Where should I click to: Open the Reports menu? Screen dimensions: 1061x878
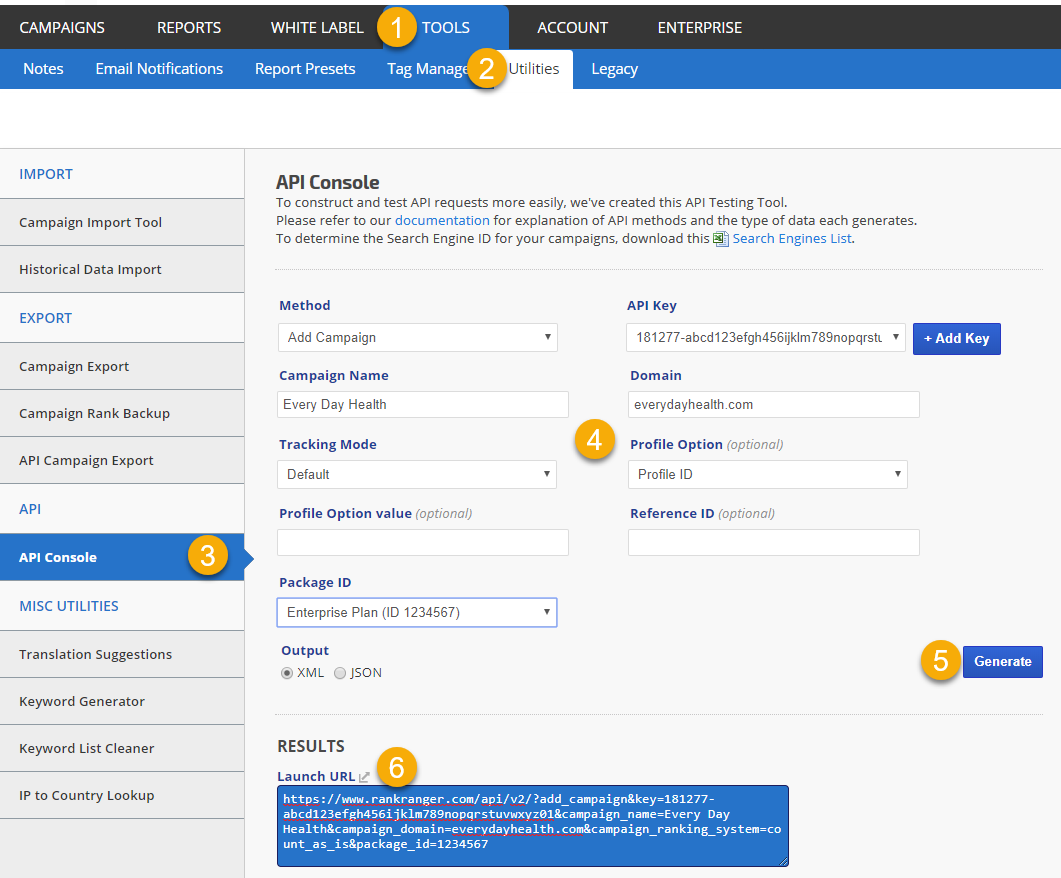[189, 27]
